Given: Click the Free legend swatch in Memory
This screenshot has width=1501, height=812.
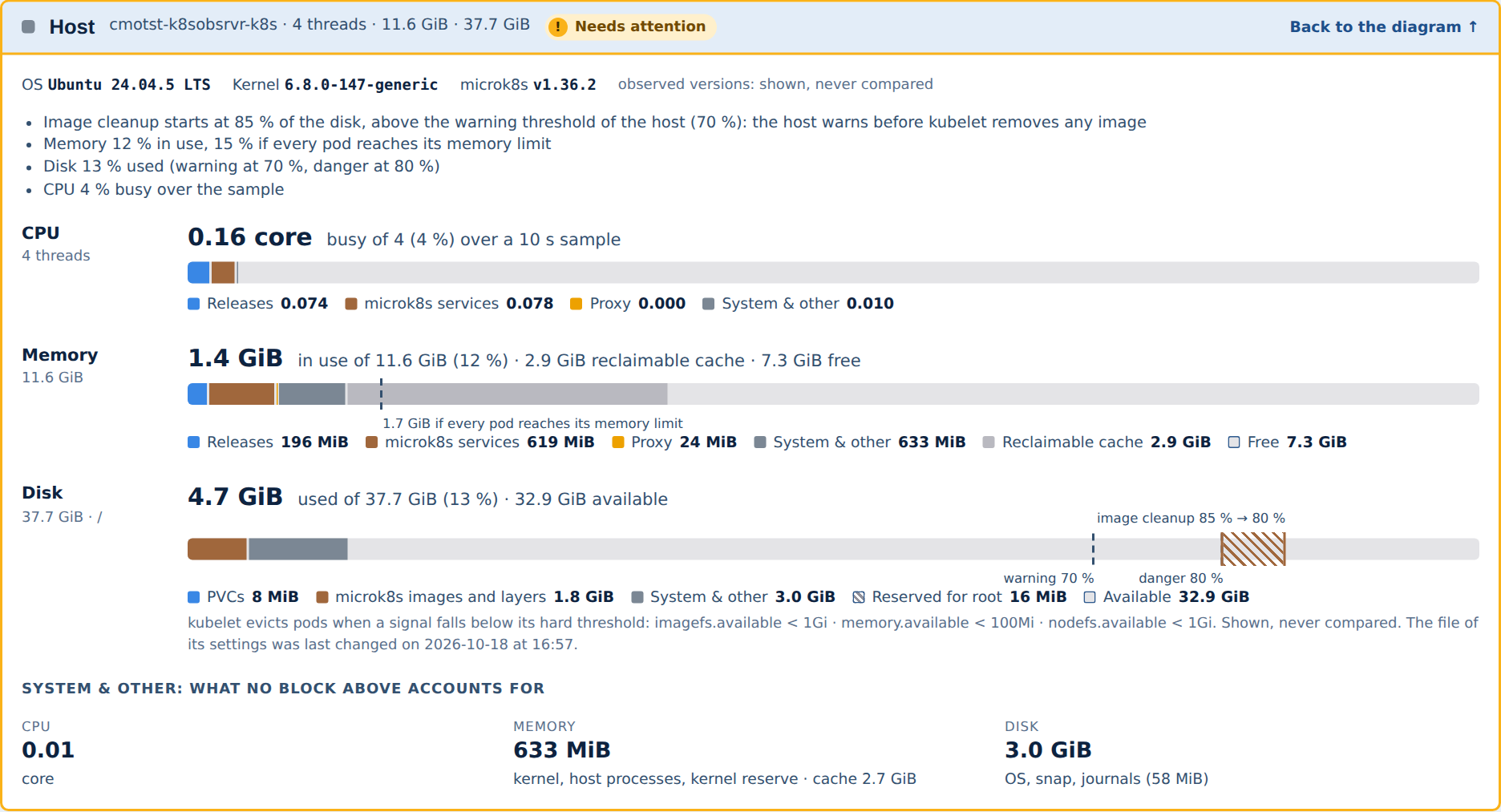Looking at the screenshot, I should [x=1234, y=442].
